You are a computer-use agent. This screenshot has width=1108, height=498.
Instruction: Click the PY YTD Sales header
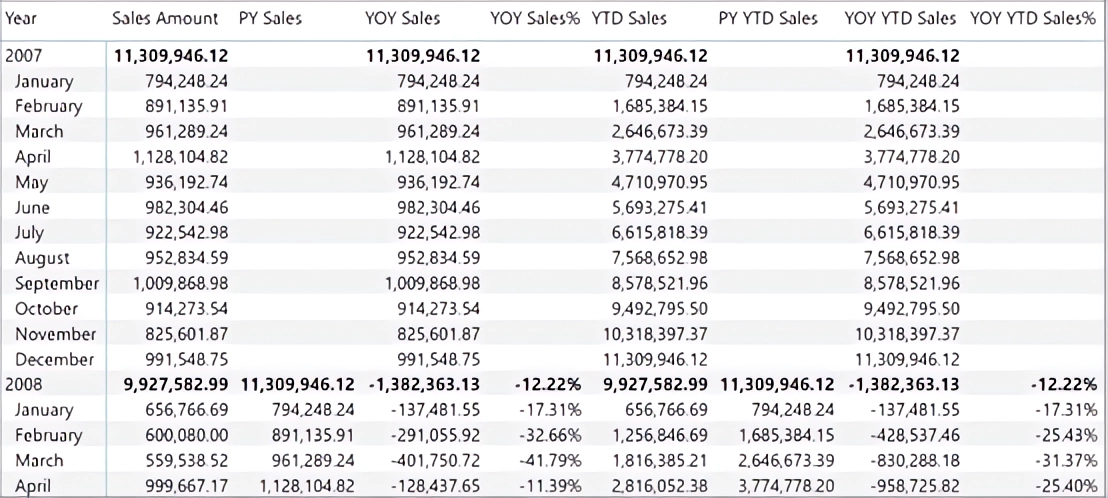click(x=768, y=19)
